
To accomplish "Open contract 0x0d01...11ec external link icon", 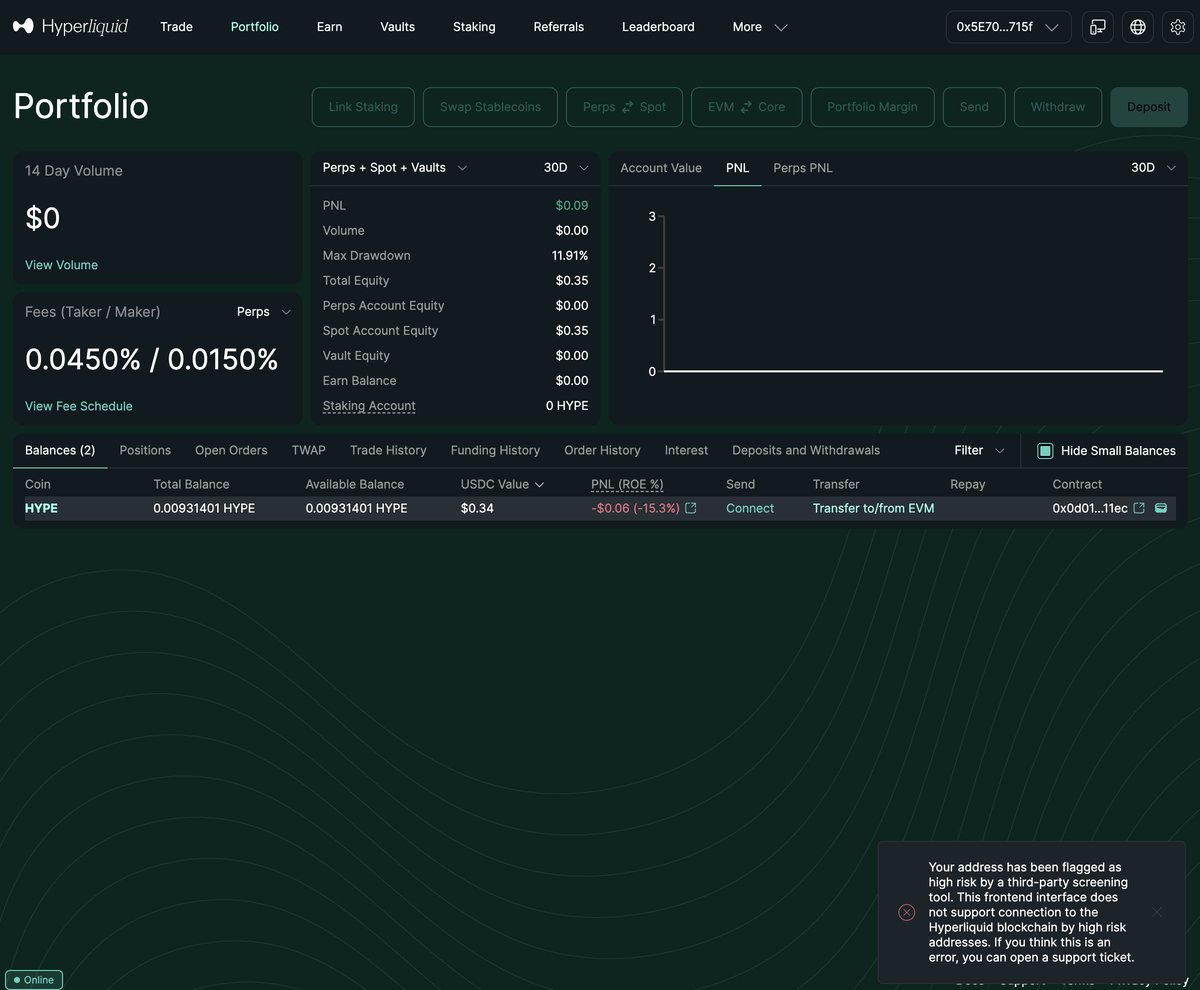I will tap(1138, 508).
